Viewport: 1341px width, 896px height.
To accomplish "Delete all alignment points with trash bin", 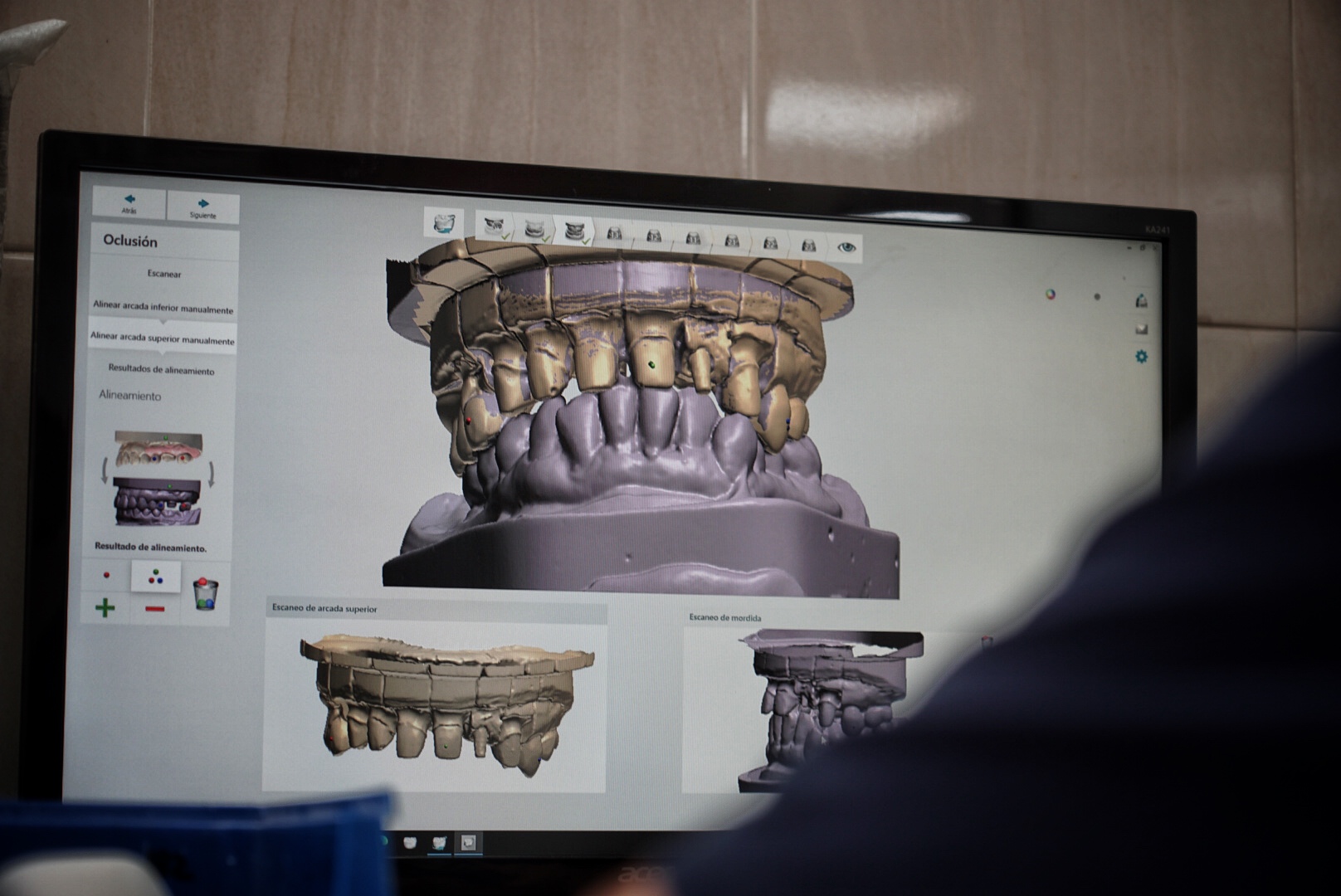I will point(205,593).
